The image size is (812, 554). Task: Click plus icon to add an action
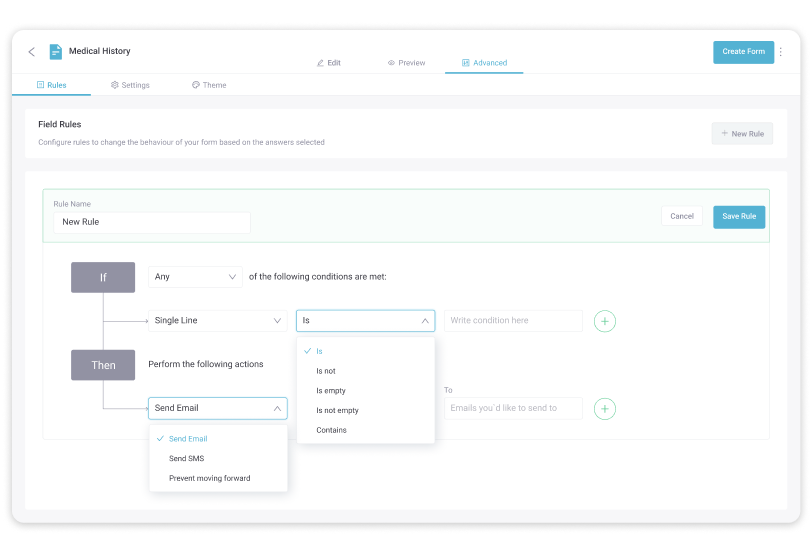click(605, 408)
